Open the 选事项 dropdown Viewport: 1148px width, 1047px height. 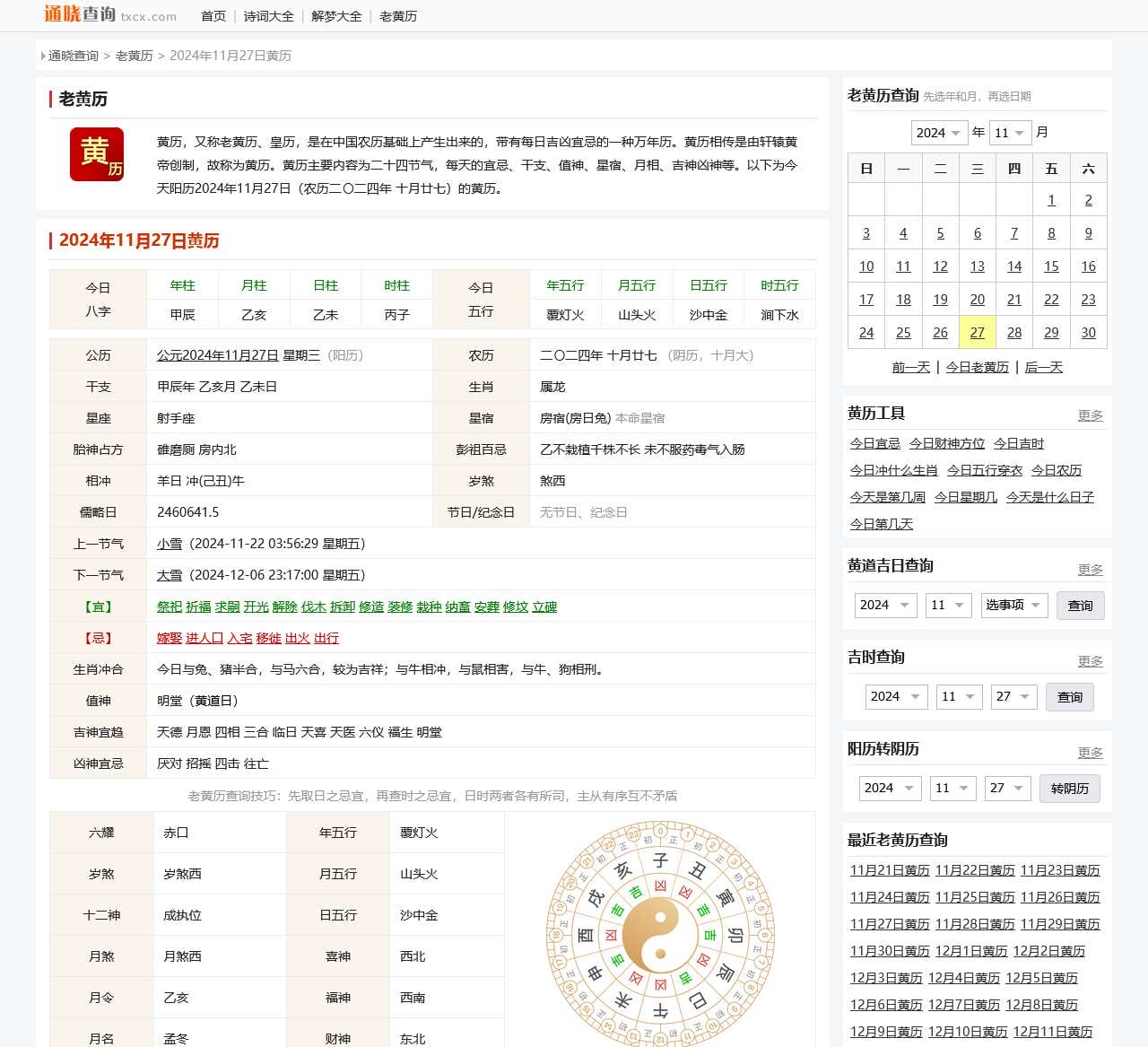coord(1013,605)
